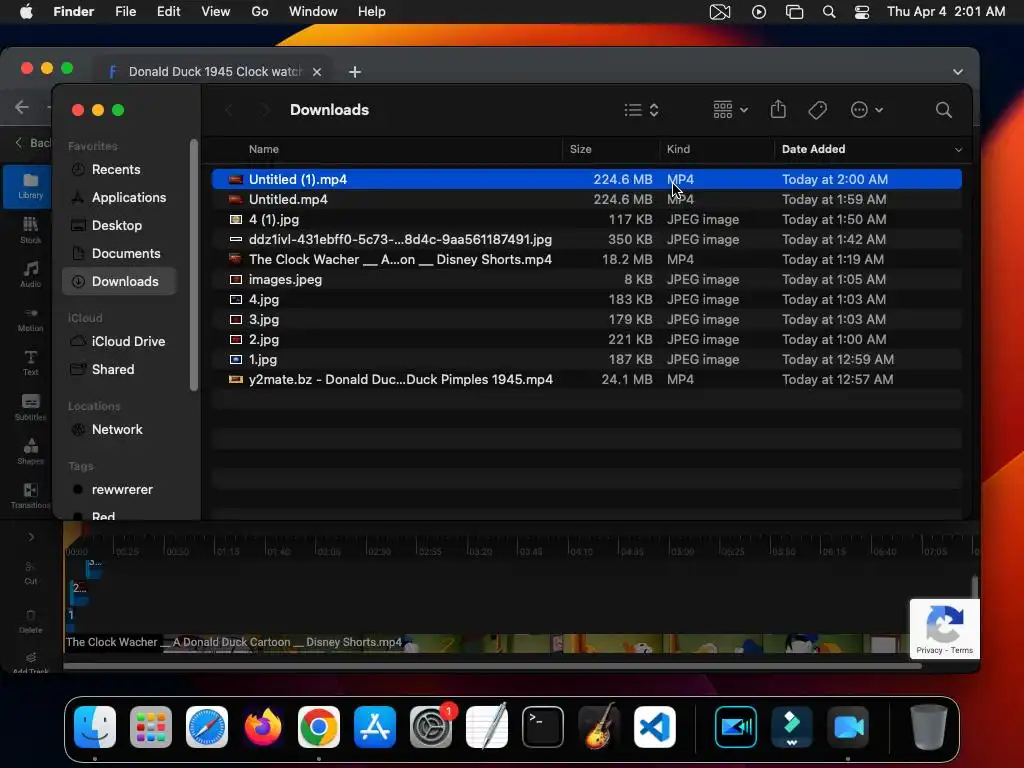Open Zoom from the Dock
The image size is (1024, 768).
point(848,727)
